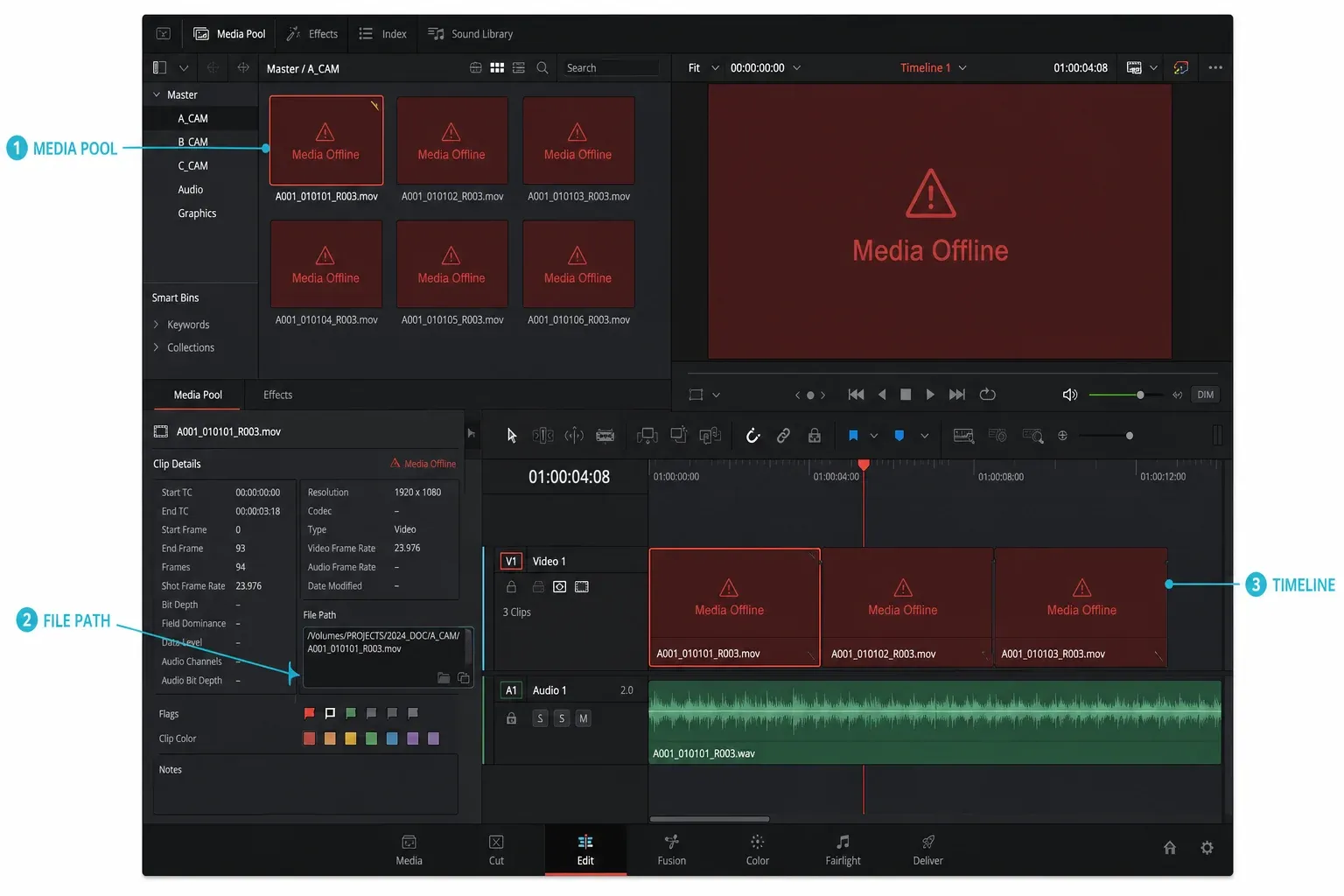1344x896 pixels.
Task: Open the Timeline 1 name dropdown
Action: (x=962, y=67)
